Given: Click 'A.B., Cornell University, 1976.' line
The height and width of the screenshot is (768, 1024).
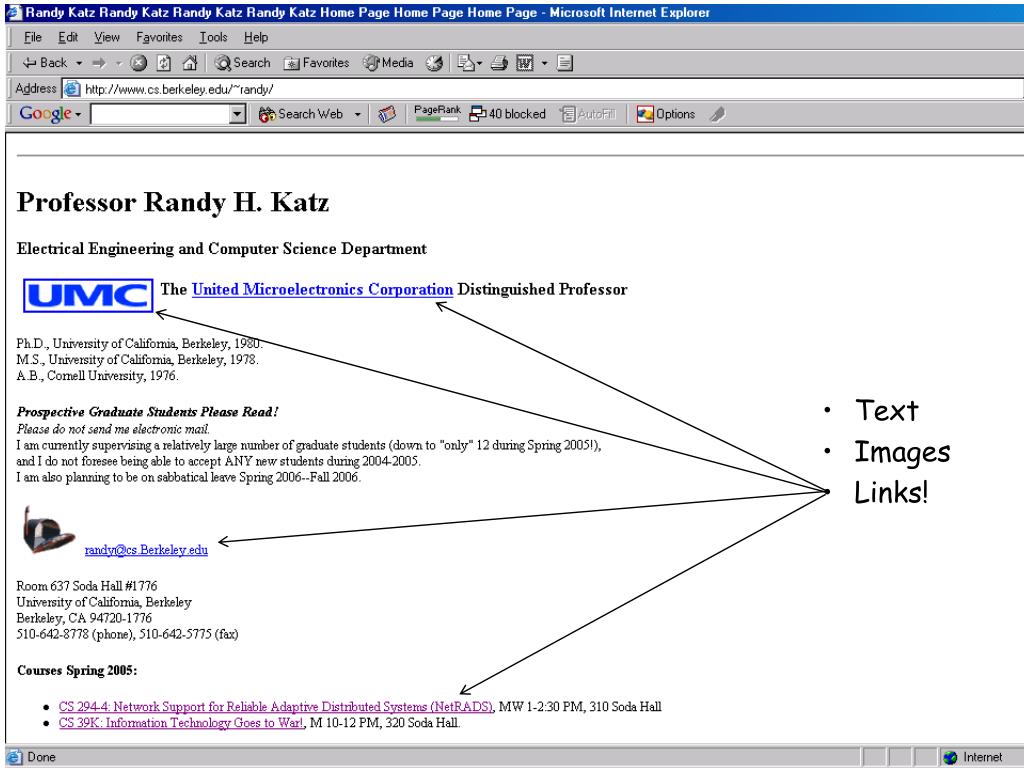Looking at the screenshot, I should click(x=97, y=376).
